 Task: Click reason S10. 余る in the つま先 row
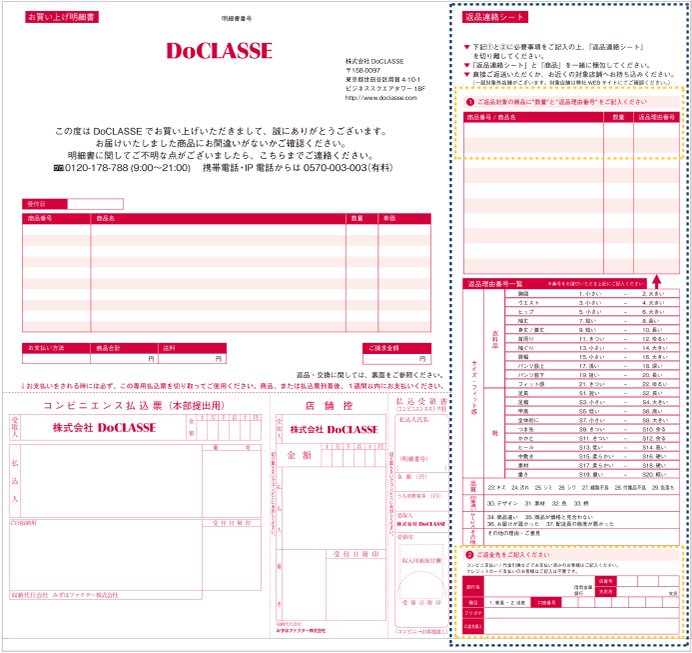coord(654,429)
